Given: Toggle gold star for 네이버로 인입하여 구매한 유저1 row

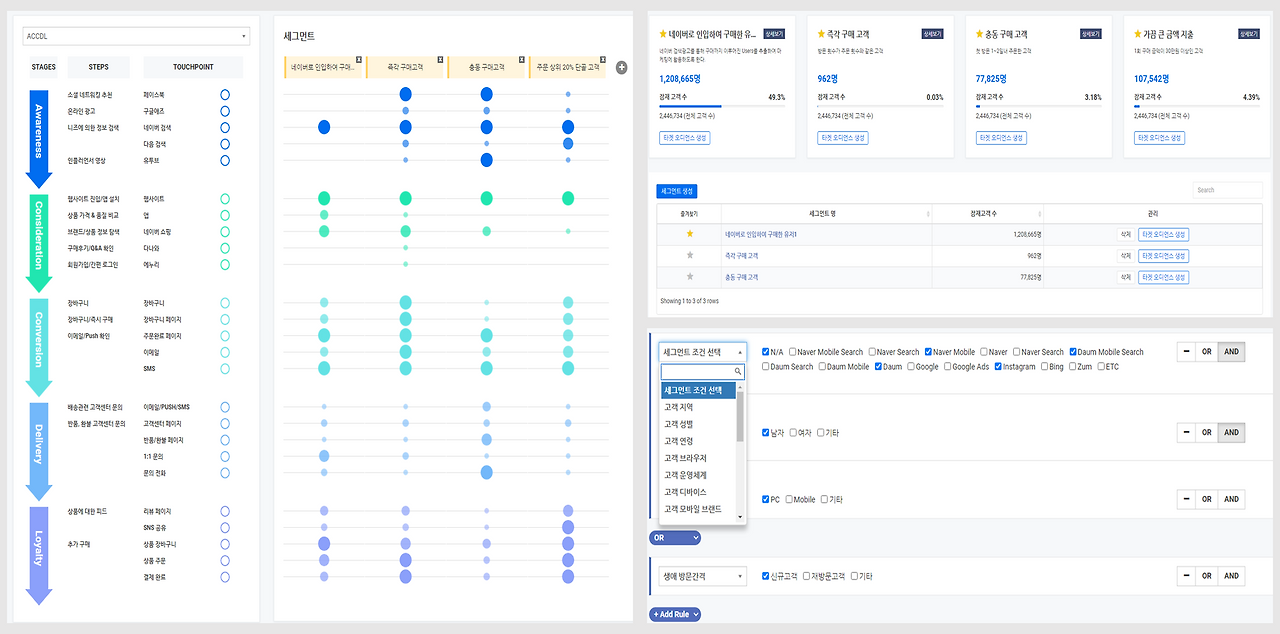Looking at the screenshot, I should (689, 234).
